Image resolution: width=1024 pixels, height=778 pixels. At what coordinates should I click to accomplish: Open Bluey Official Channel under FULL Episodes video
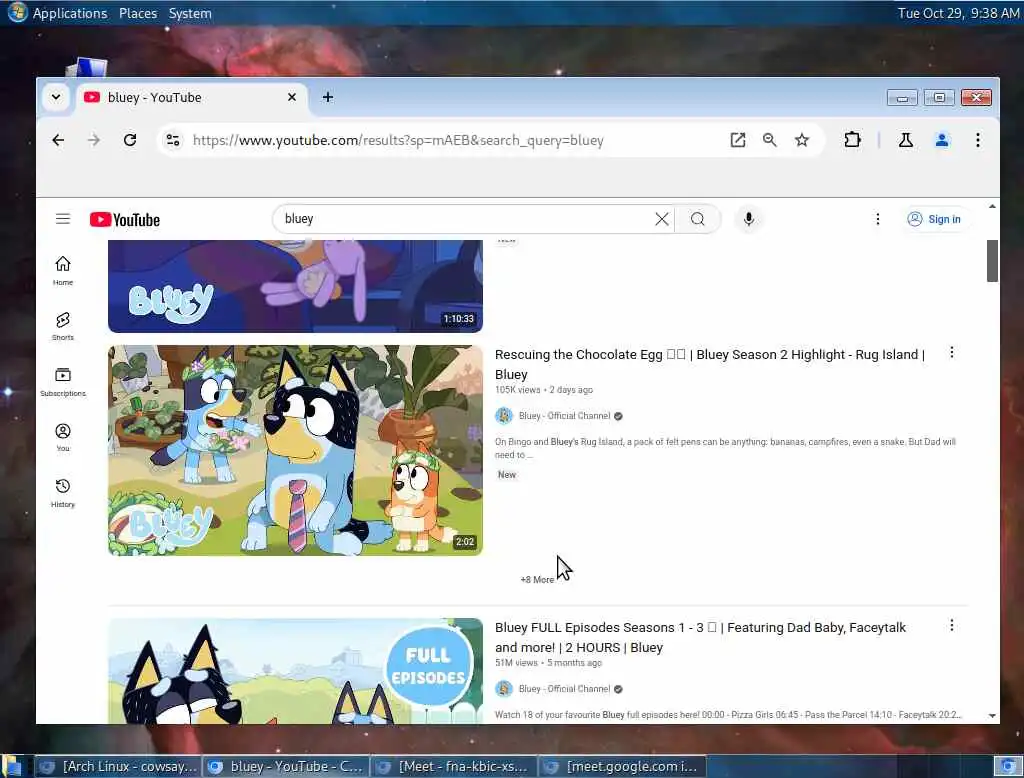tap(564, 689)
